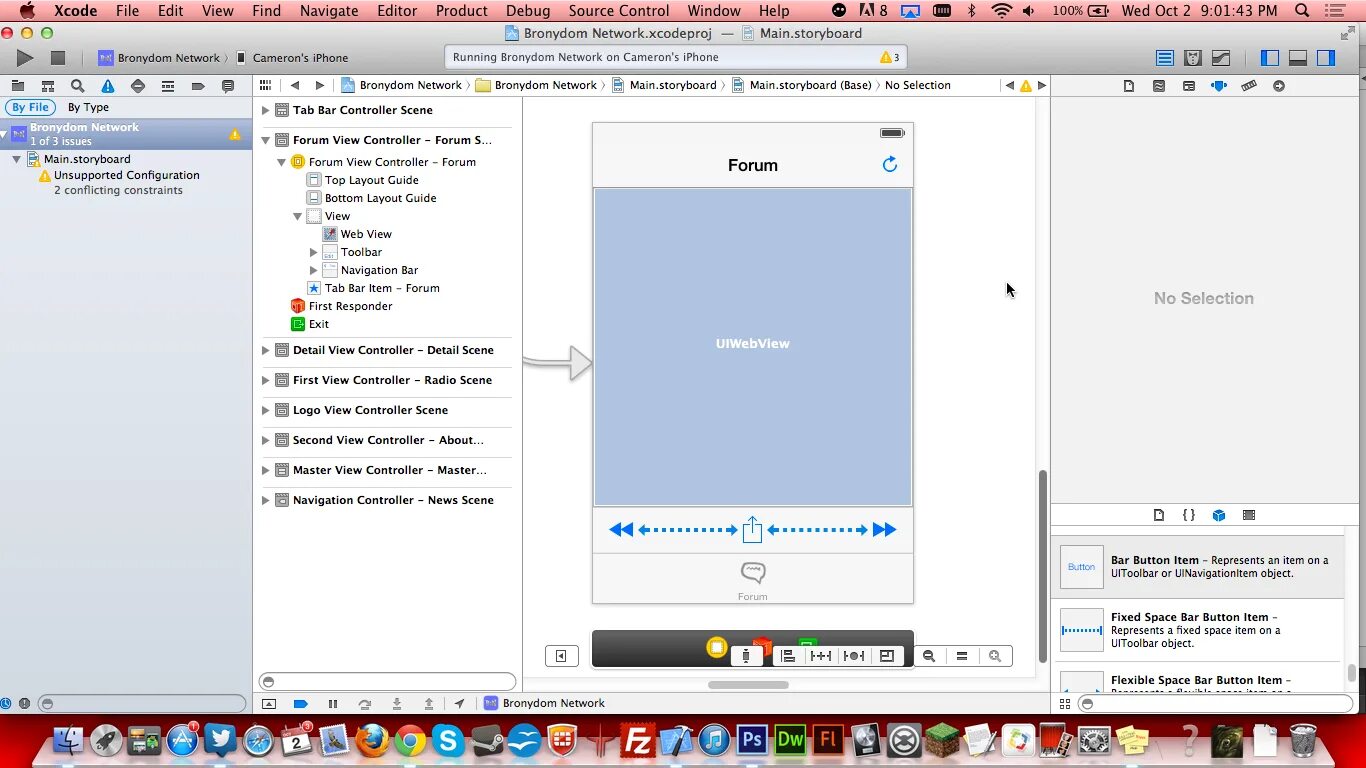Expand the Navigation Bar item in outline

point(314,270)
